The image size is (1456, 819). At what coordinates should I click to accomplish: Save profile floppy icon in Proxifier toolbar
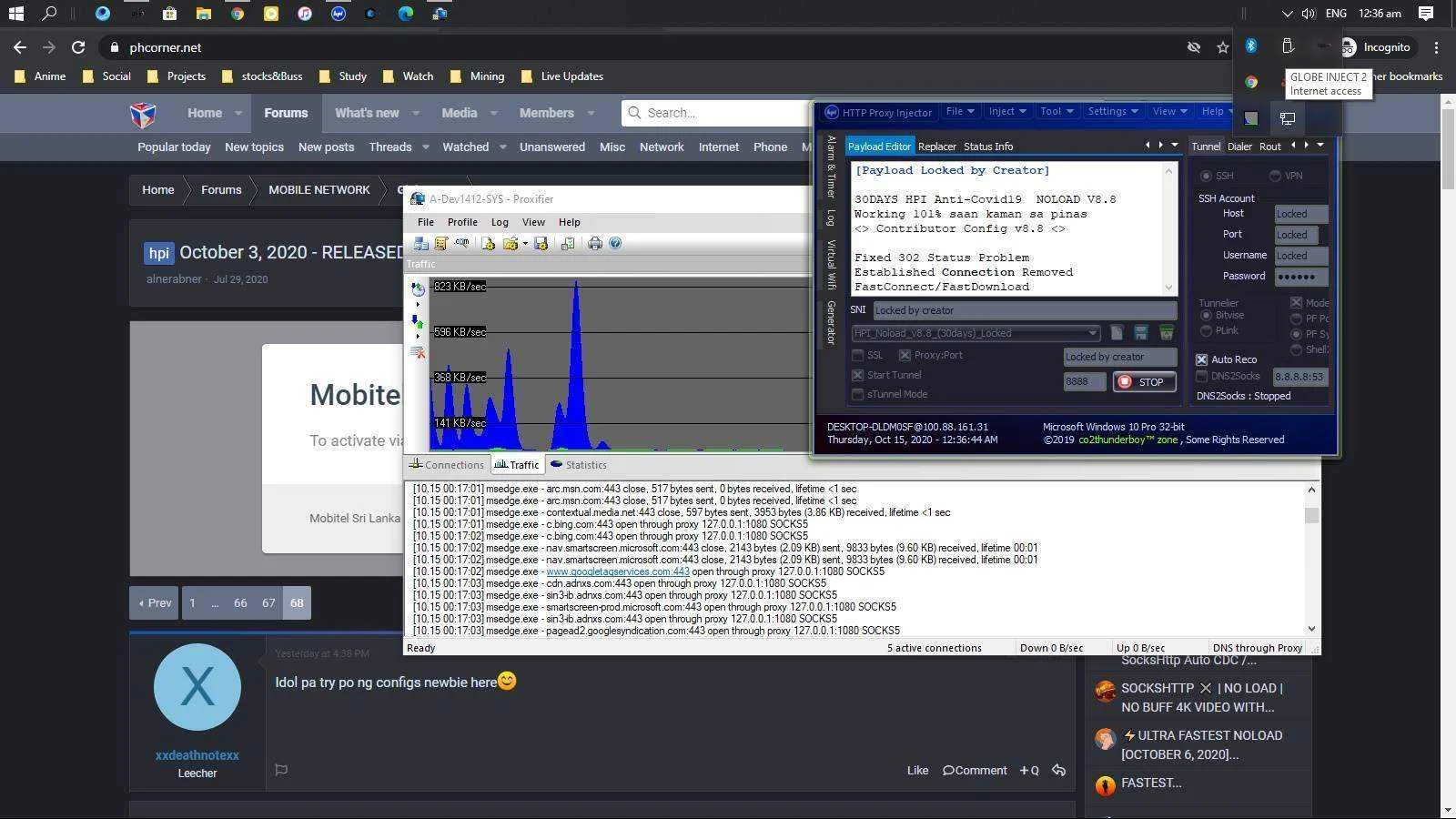(x=541, y=243)
